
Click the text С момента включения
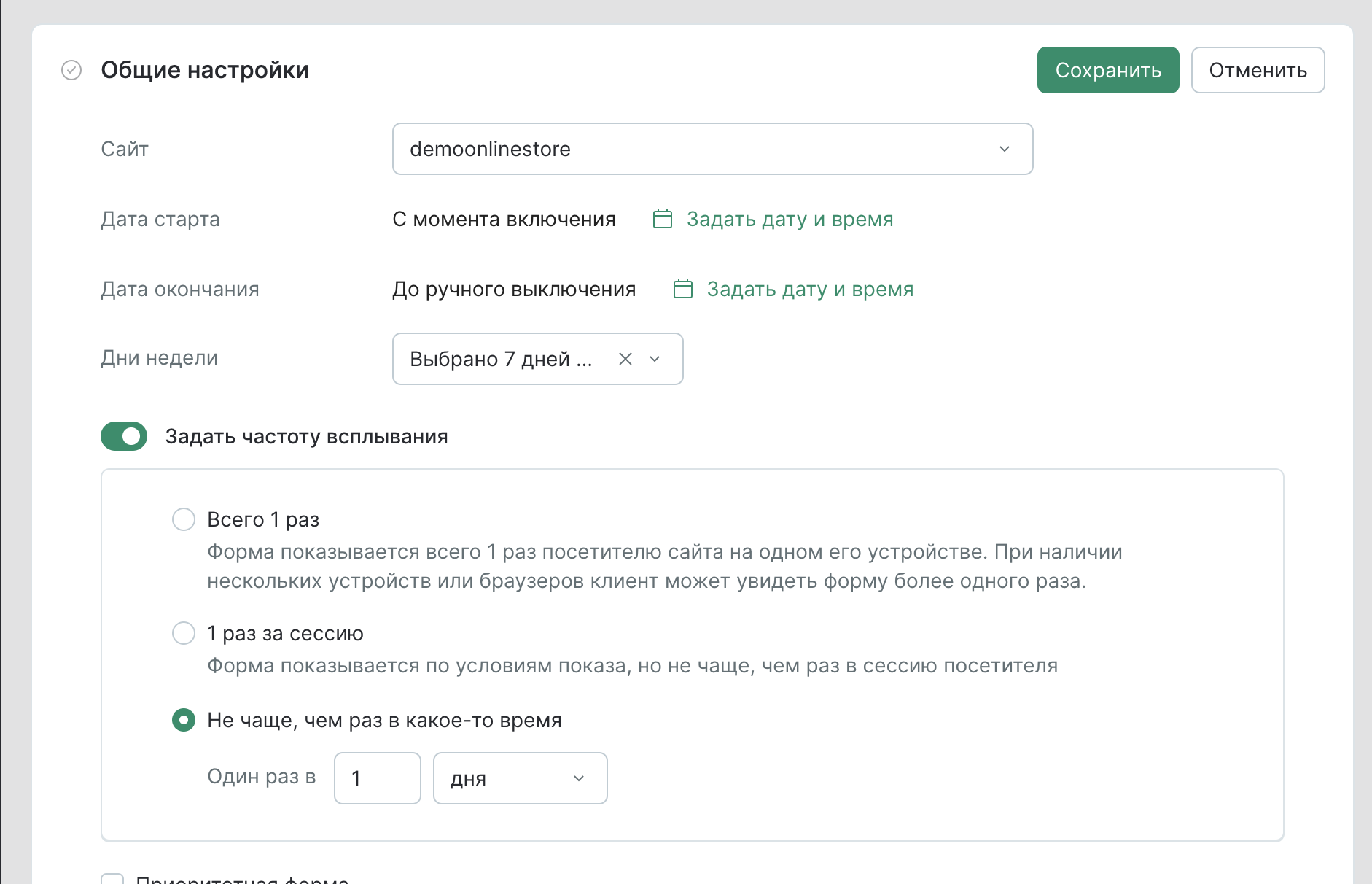tap(504, 219)
